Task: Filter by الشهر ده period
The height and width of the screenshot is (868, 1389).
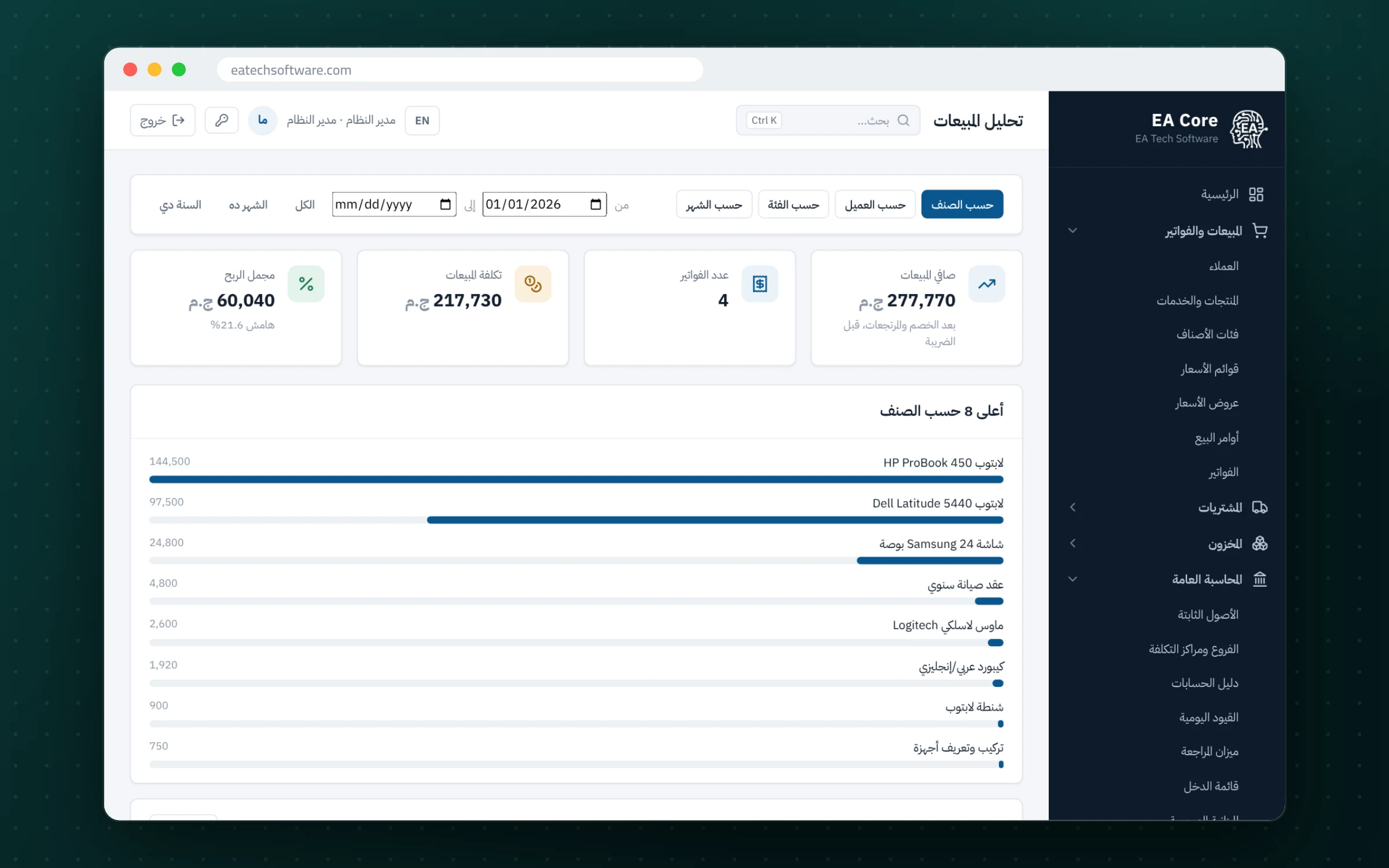Action: coord(248,205)
